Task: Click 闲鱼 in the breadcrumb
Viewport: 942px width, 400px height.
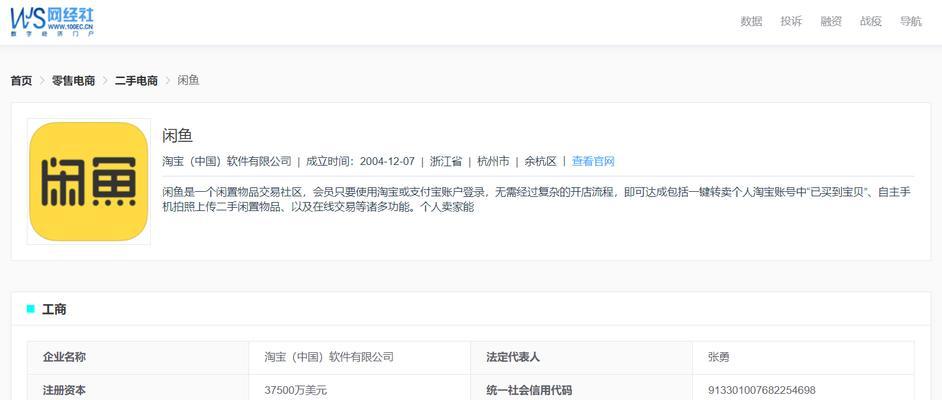Action: coord(189,80)
